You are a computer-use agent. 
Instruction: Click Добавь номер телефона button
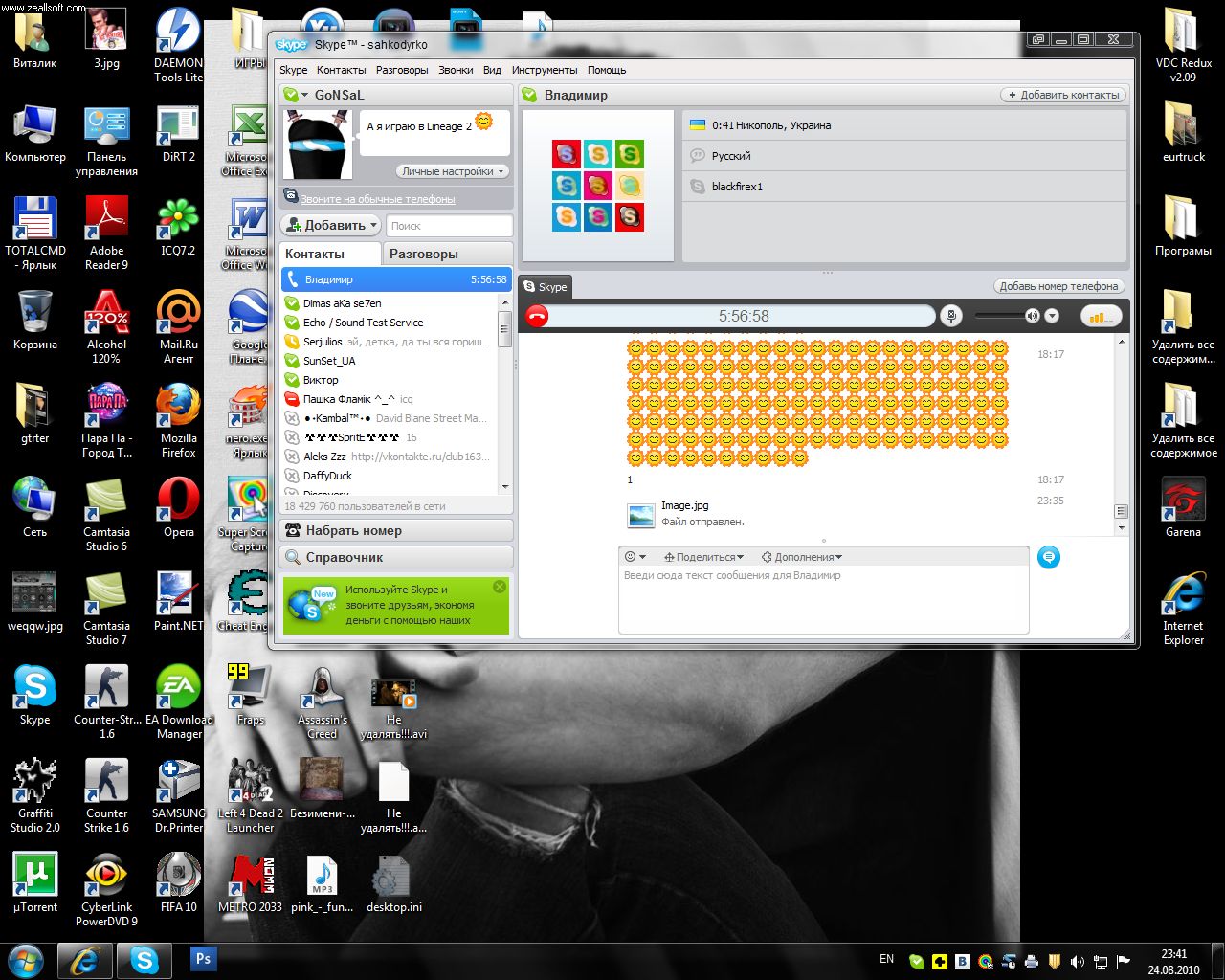coord(1058,286)
